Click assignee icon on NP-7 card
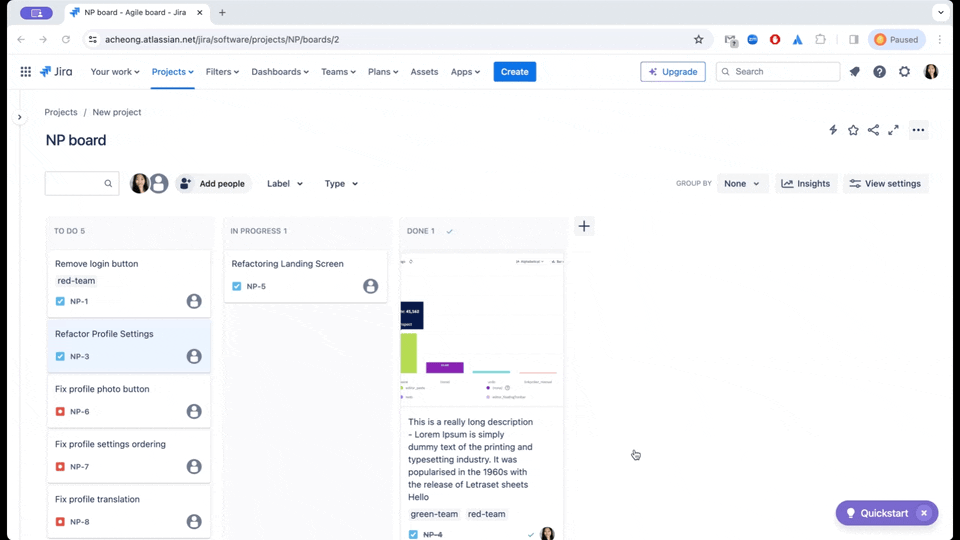960x540 pixels. pyautogui.click(x=194, y=467)
